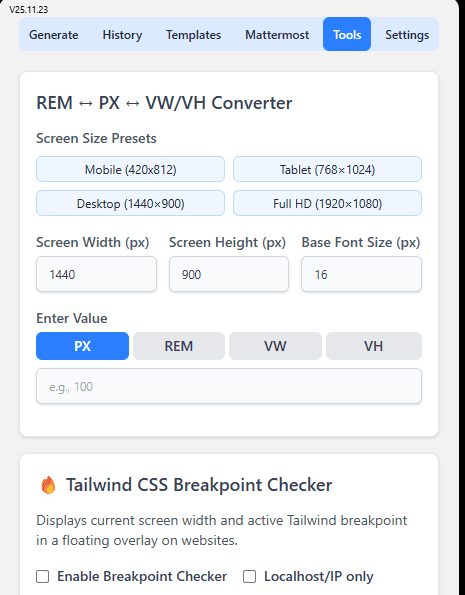This screenshot has width=465, height=595.
Task: Click the Screen Size Presets label
Action: click(96, 139)
